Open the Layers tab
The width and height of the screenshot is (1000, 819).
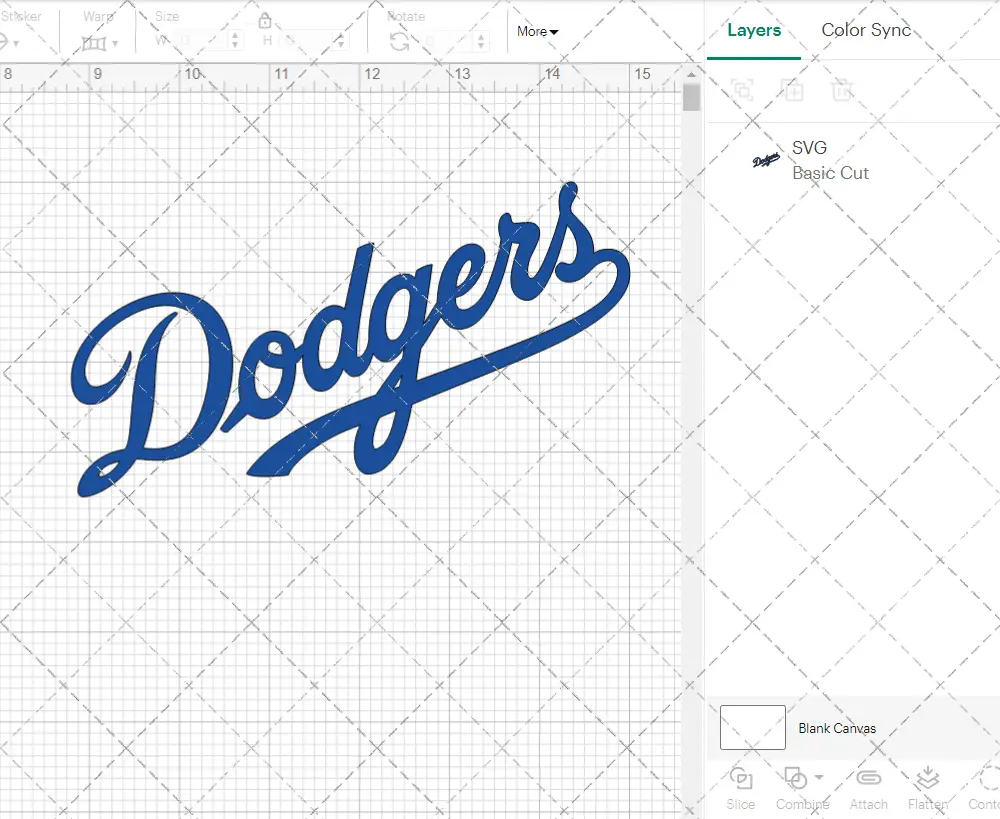click(x=754, y=30)
